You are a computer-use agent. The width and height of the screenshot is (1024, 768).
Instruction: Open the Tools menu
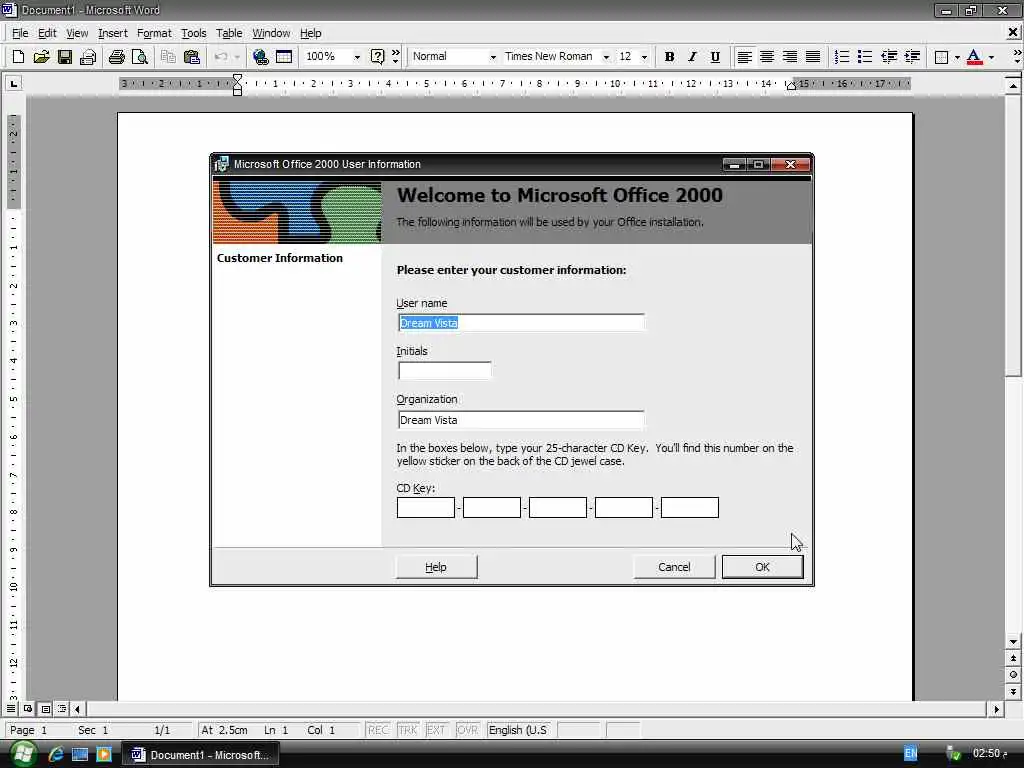tap(193, 33)
